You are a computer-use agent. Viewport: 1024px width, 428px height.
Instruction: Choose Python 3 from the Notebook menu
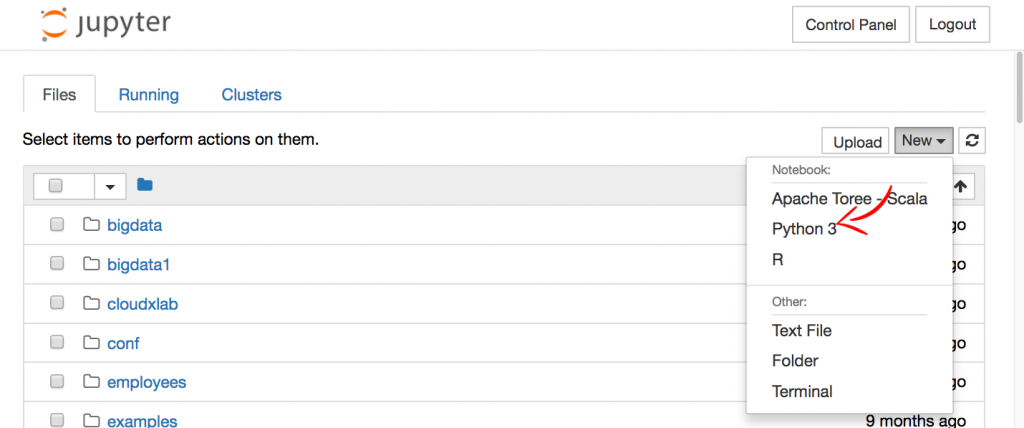pyautogui.click(x=803, y=229)
